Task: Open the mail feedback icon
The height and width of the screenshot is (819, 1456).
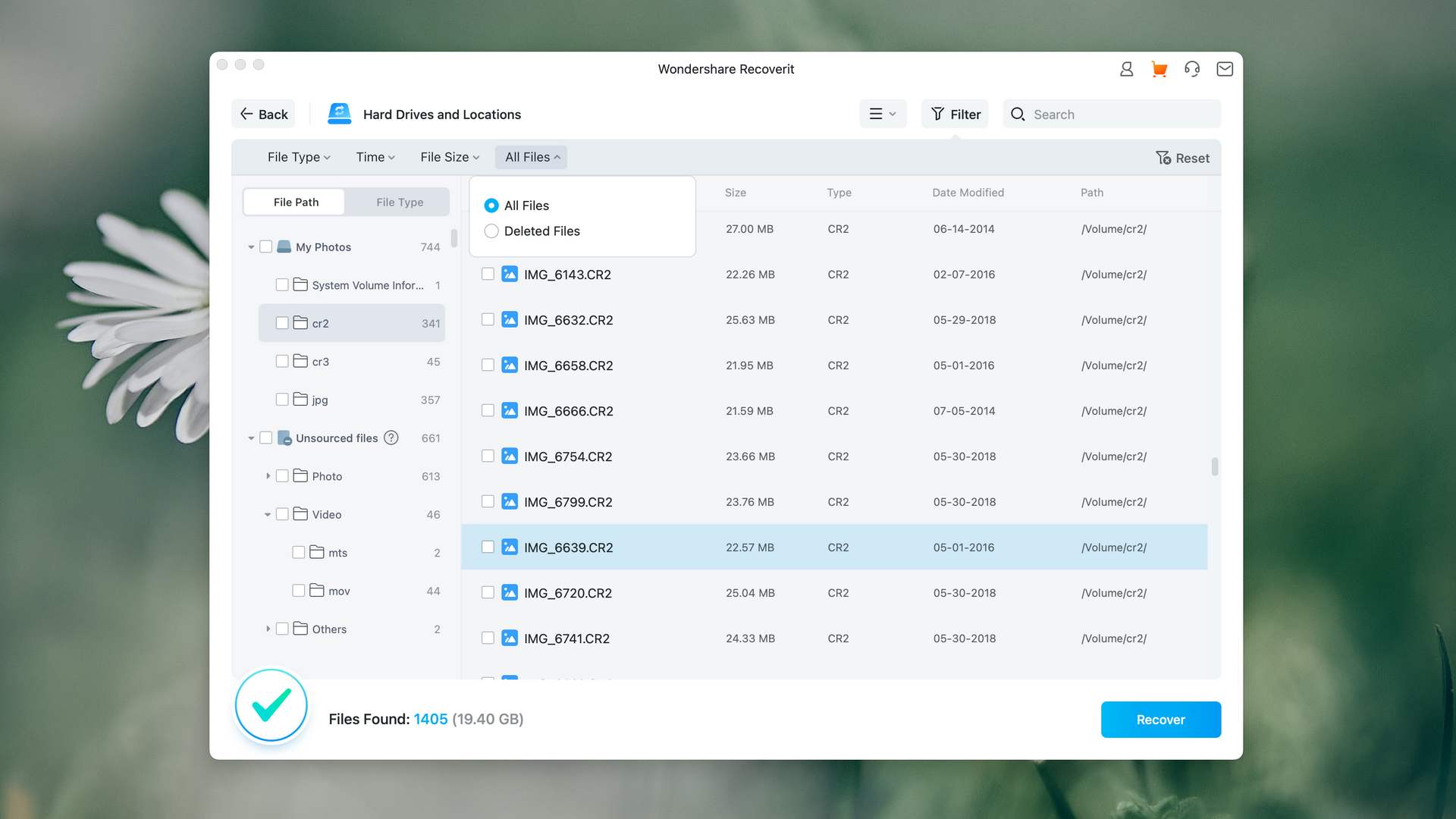Action: click(x=1225, y=69)
